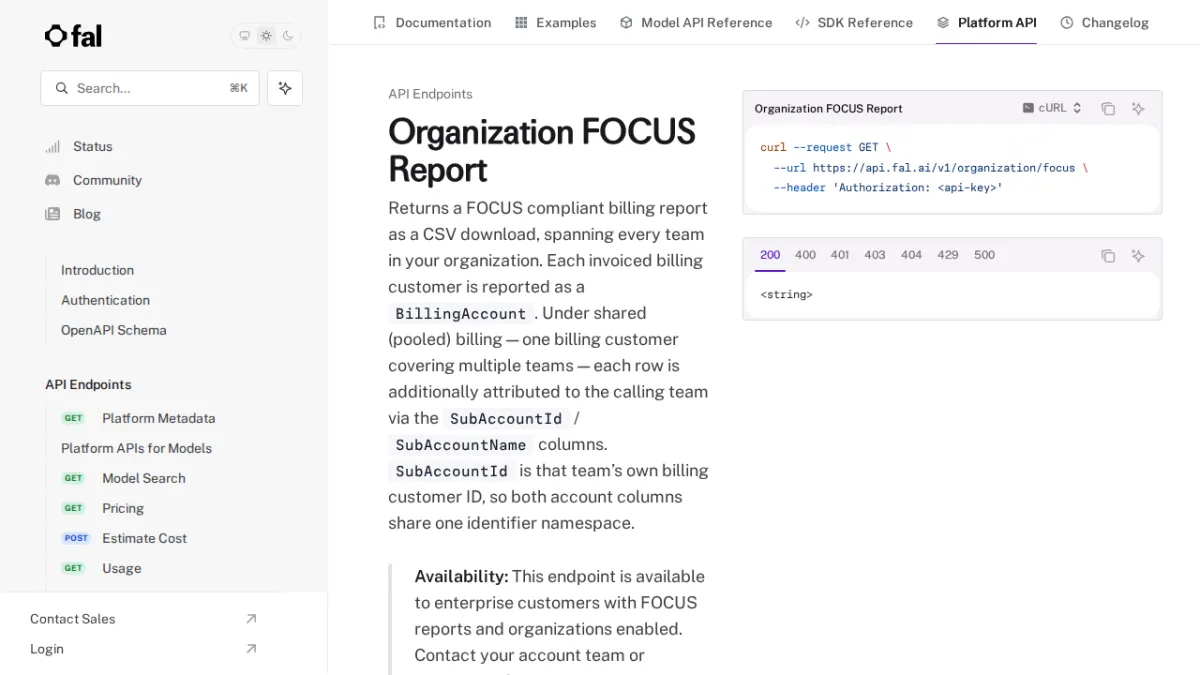The image size is (1200, 675).
Task: Ask AI about the response example
Action: click(x=1138, y=256)
